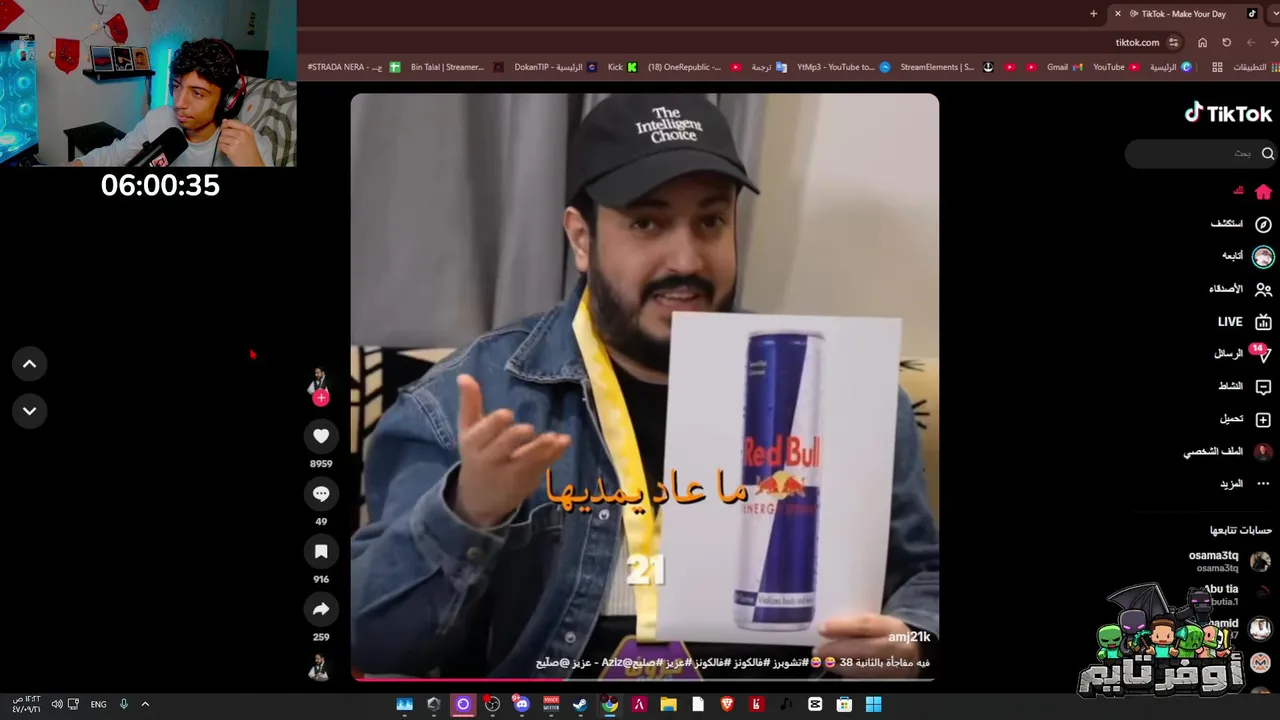
Task: Like the video with the heart icon
Action: 321,436
